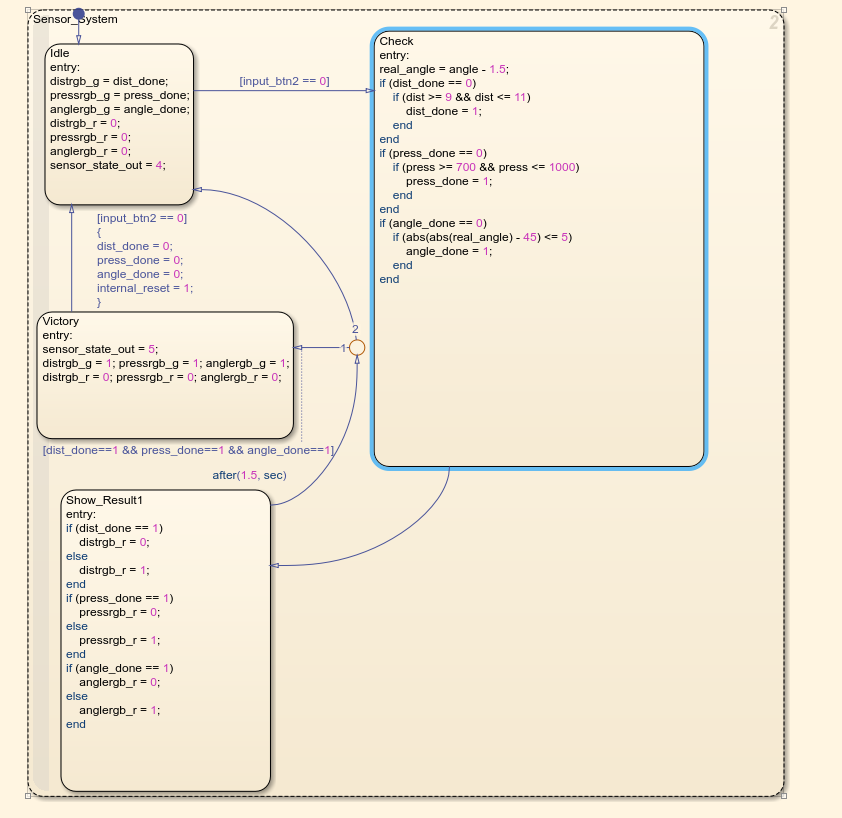This screenshot has height=818, width=842.
Task: Click transition order number 1 beside junction
Action: pos(343,348)
